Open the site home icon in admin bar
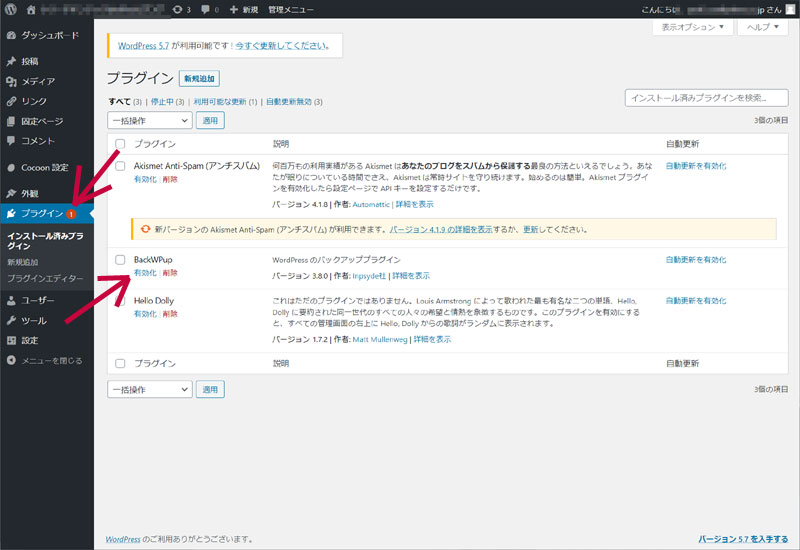Viewport: 800px width, 550px height. 31,9
